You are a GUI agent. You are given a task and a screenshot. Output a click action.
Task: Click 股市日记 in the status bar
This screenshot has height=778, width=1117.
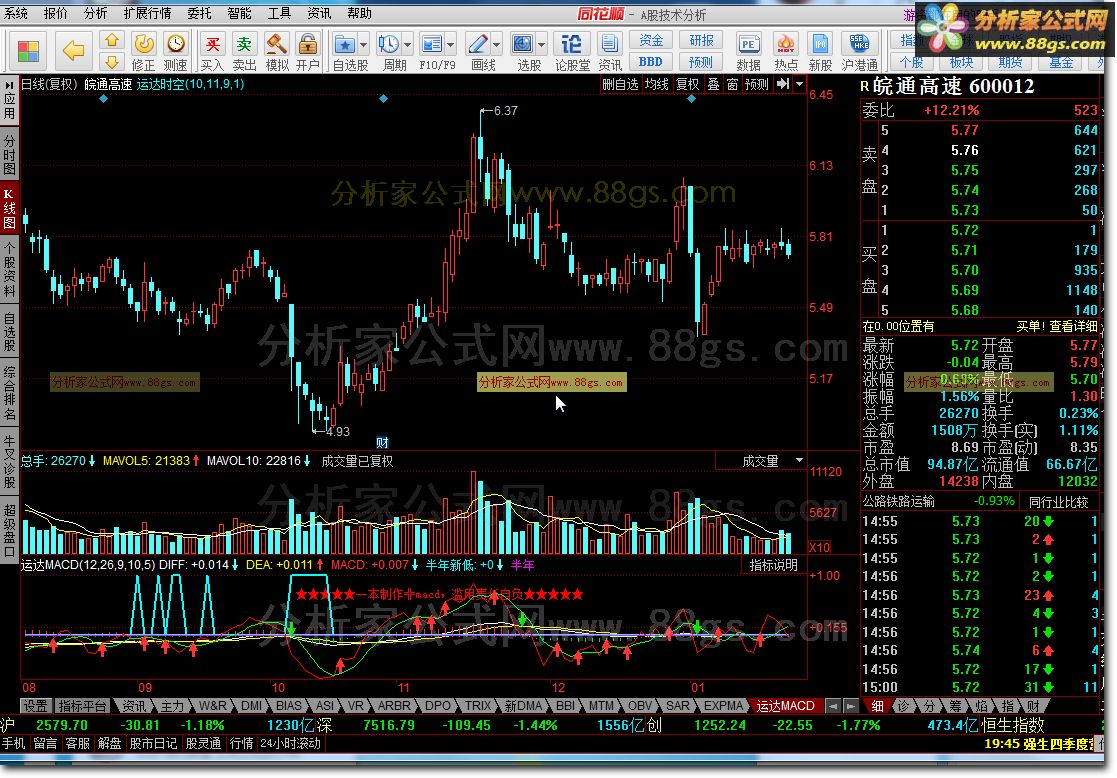pos(153,743)
